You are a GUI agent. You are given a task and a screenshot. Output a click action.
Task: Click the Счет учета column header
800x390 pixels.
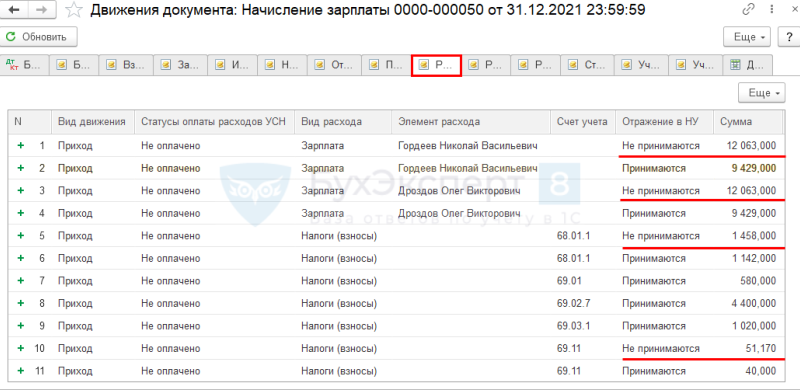(x=583, y=121)
